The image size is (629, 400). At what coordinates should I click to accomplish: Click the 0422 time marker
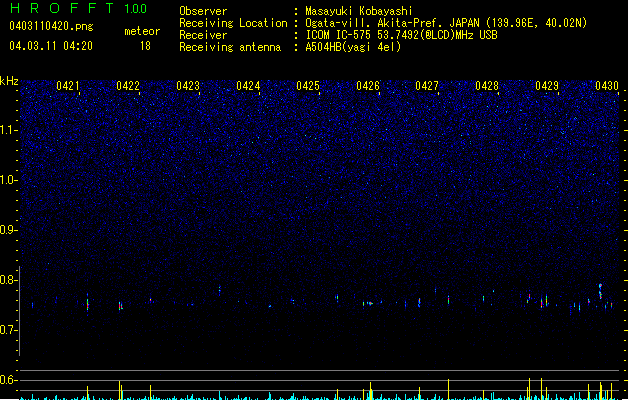[x=128, y=86]
